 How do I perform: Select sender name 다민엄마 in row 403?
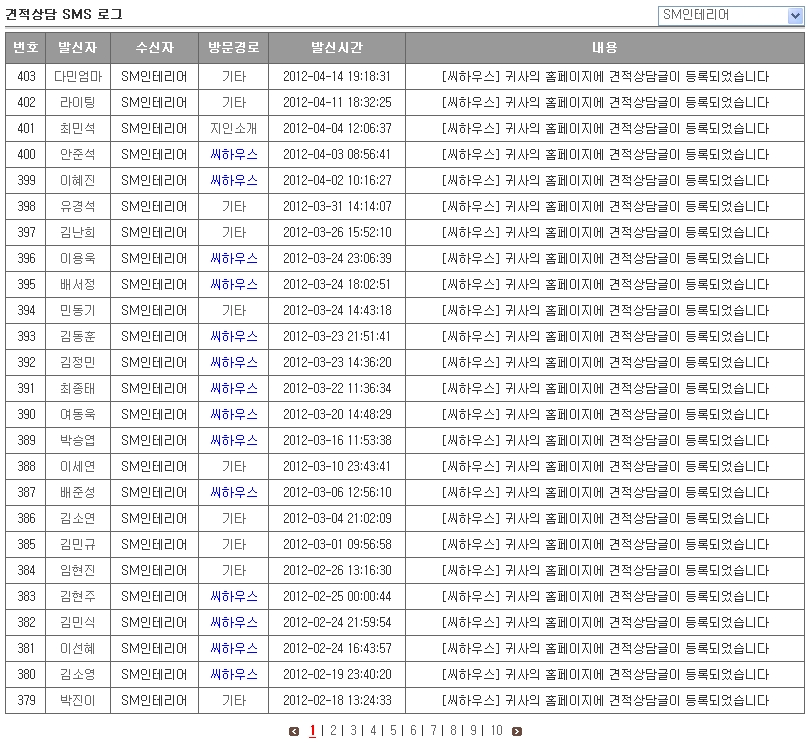click(x=78, y=76)
